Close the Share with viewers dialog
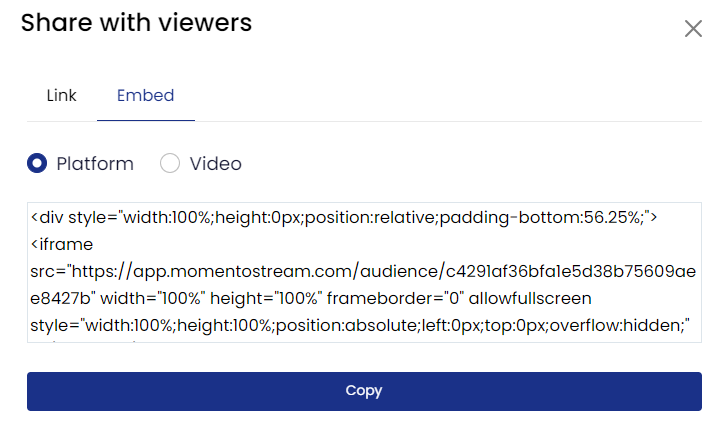723x422 pixels. pyautogui.click(x=693, y=28)
